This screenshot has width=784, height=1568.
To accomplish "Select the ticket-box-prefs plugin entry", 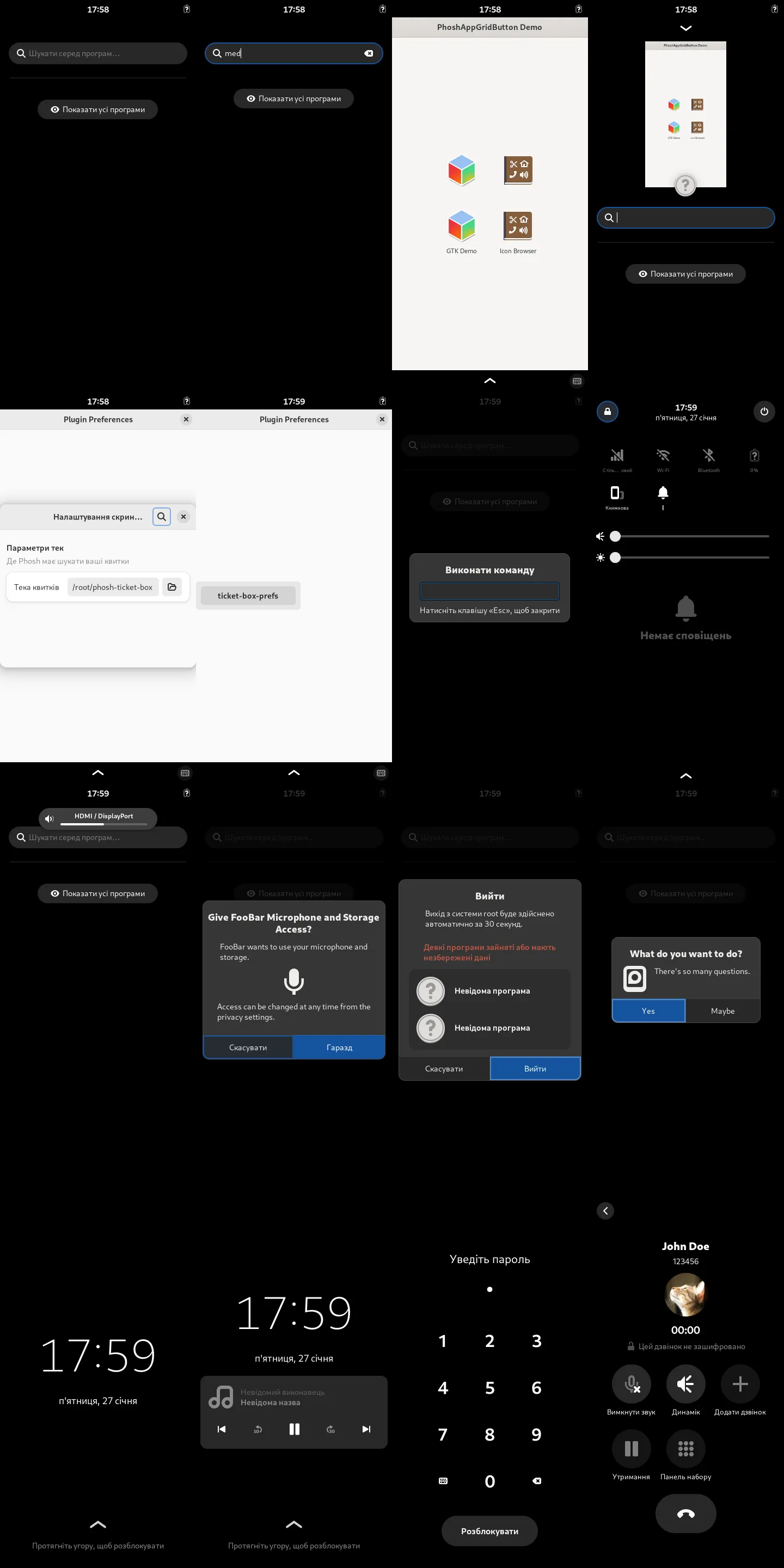I will coord(248,596).
